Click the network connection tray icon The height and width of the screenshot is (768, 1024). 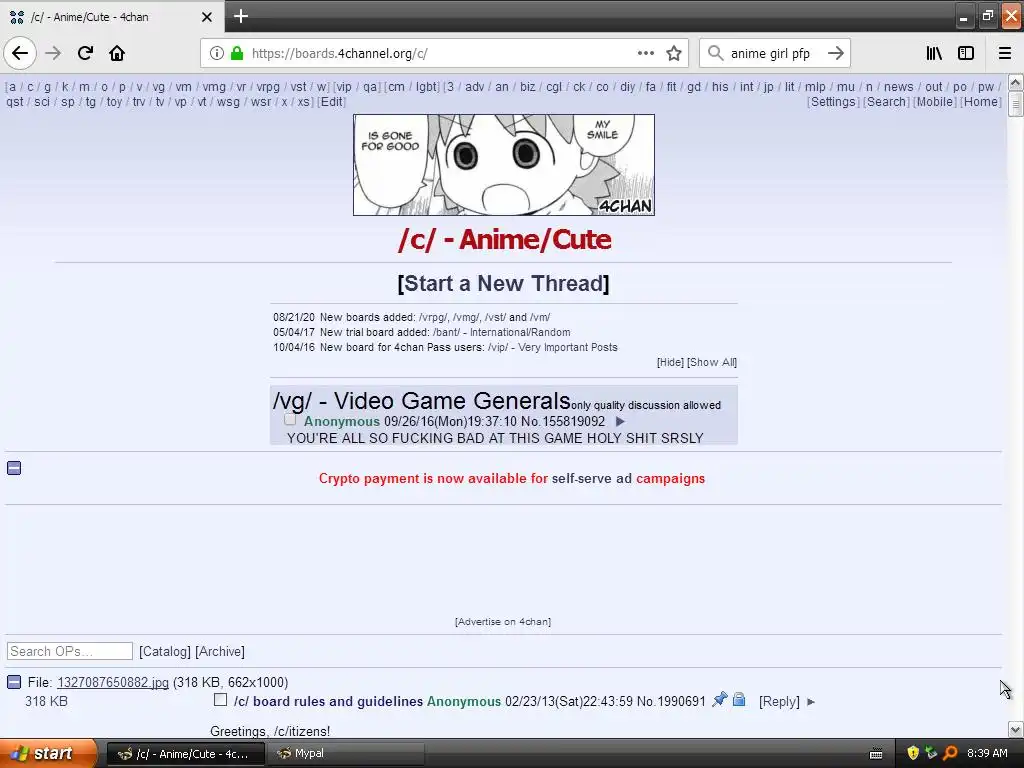pos(931,753)
